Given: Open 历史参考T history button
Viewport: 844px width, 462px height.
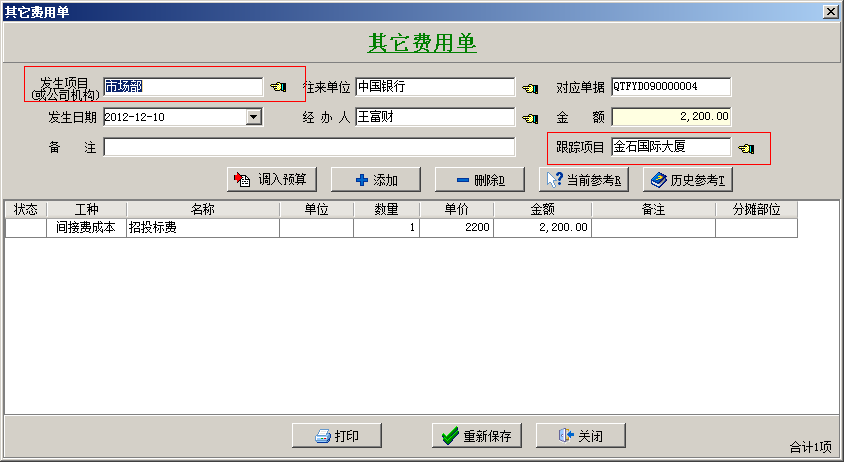Looking at the screenshot, I should pos(687,179).
